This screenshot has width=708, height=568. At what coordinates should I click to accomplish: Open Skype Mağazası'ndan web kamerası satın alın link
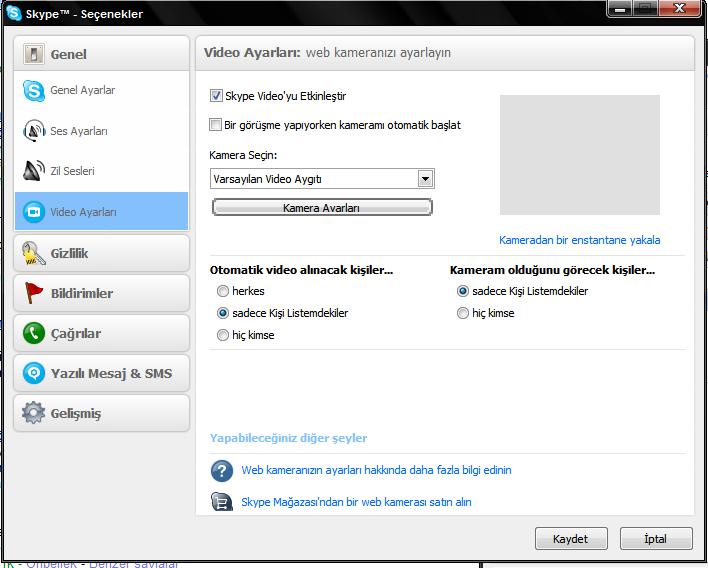(356, 502)
